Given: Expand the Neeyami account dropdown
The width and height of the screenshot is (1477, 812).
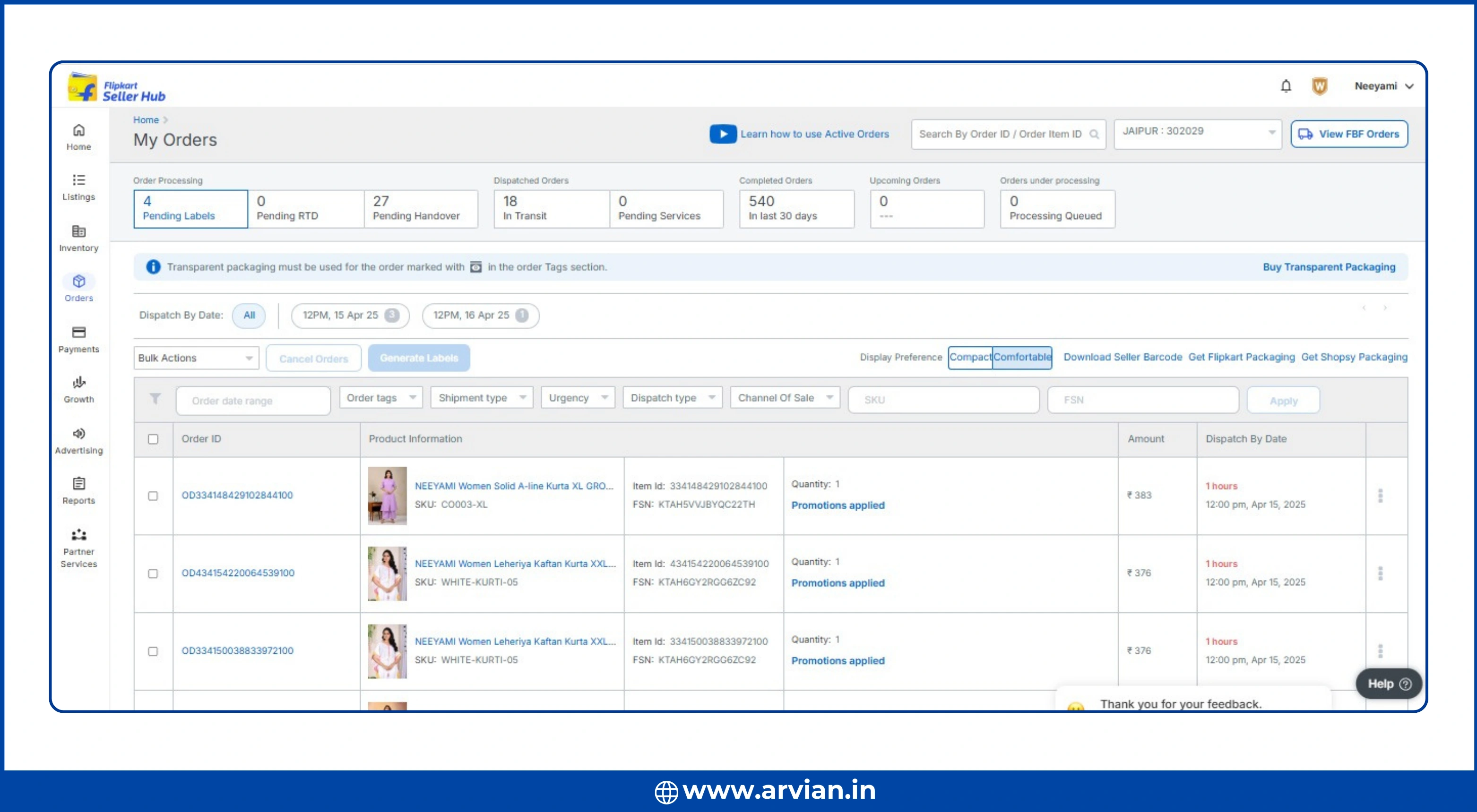Looking at the screenshot, I should coord(1384,86).
